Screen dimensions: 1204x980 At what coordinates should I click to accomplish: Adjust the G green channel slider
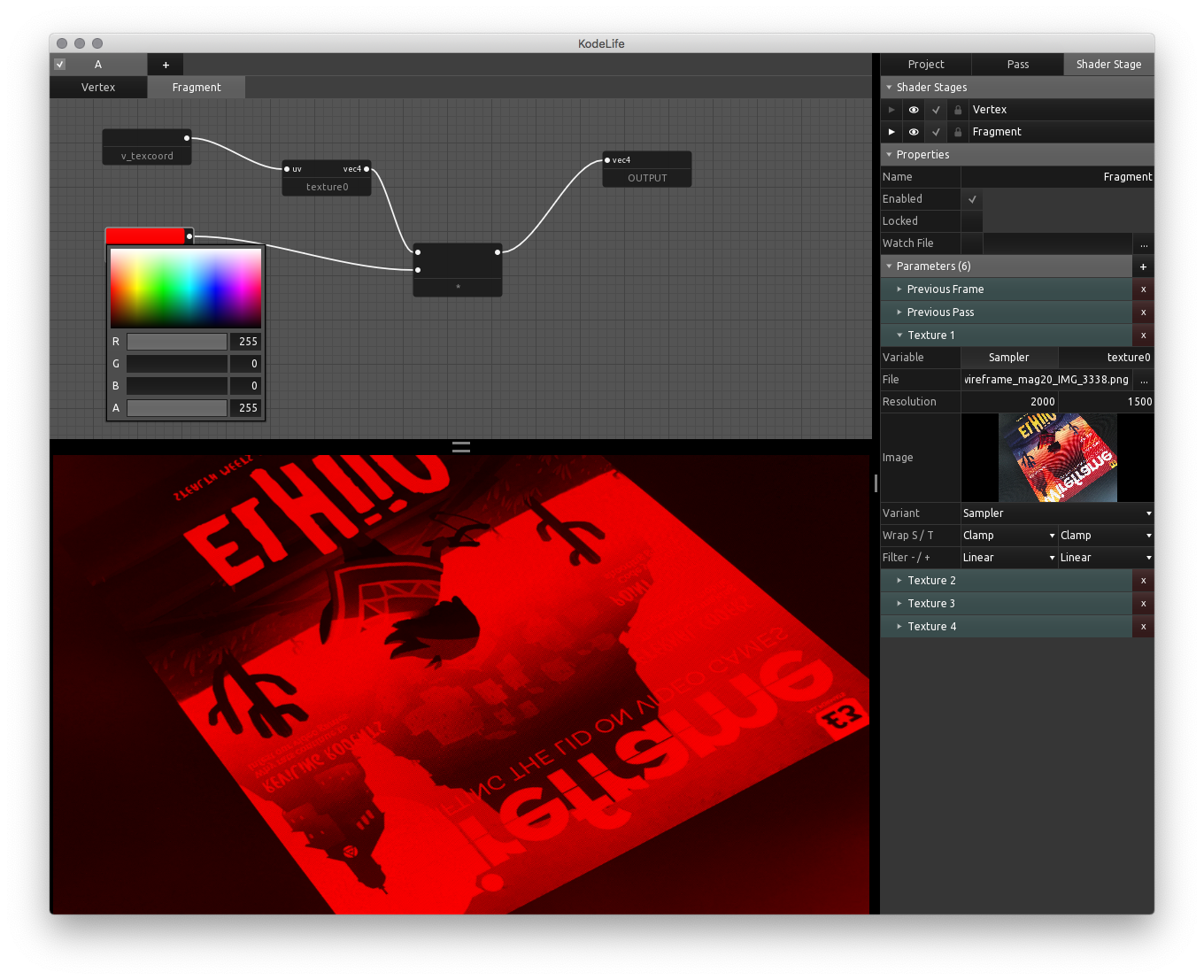coord(177,364)
